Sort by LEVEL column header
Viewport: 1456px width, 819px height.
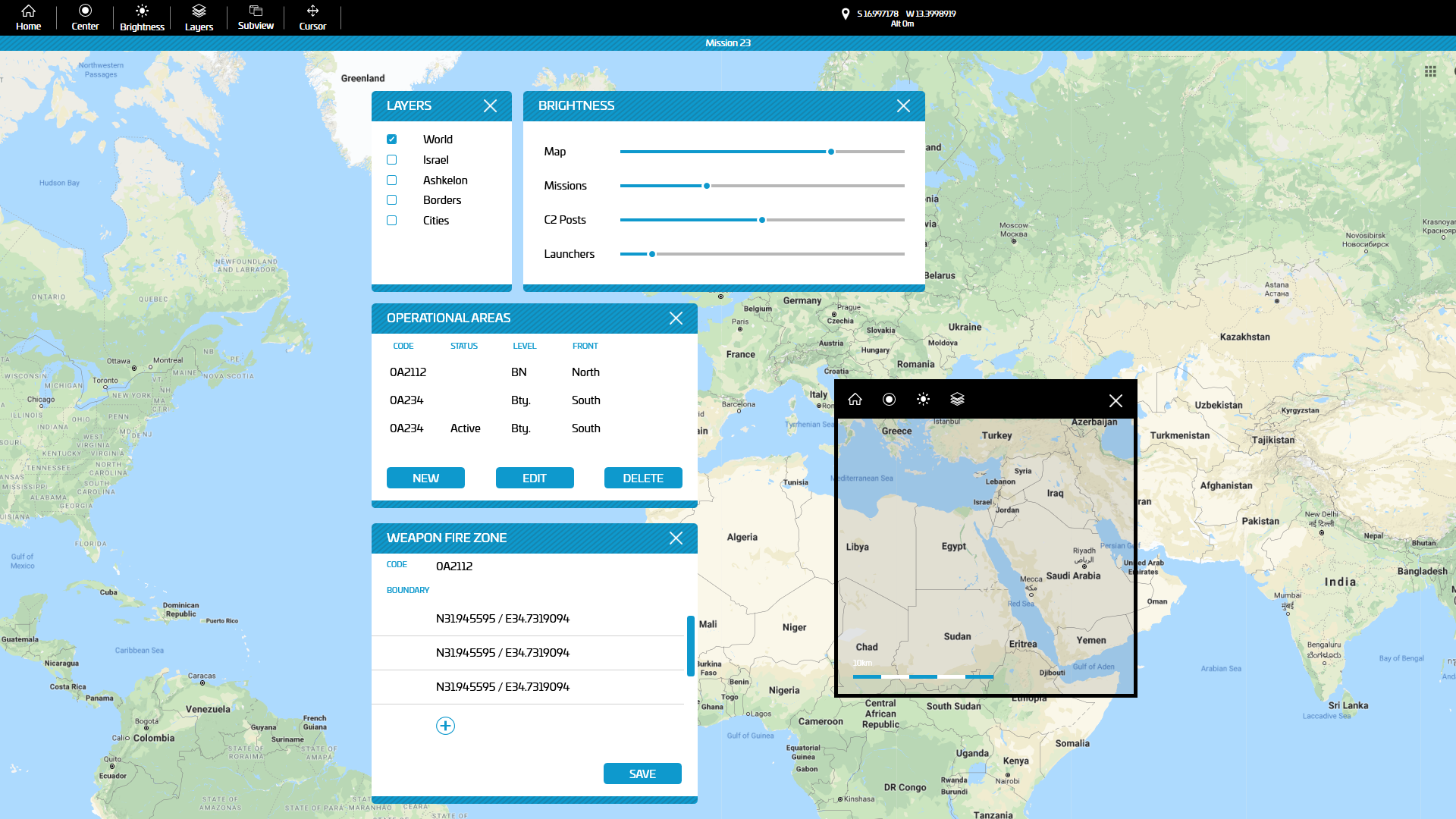pyautogui.click(x=524, y=346)
